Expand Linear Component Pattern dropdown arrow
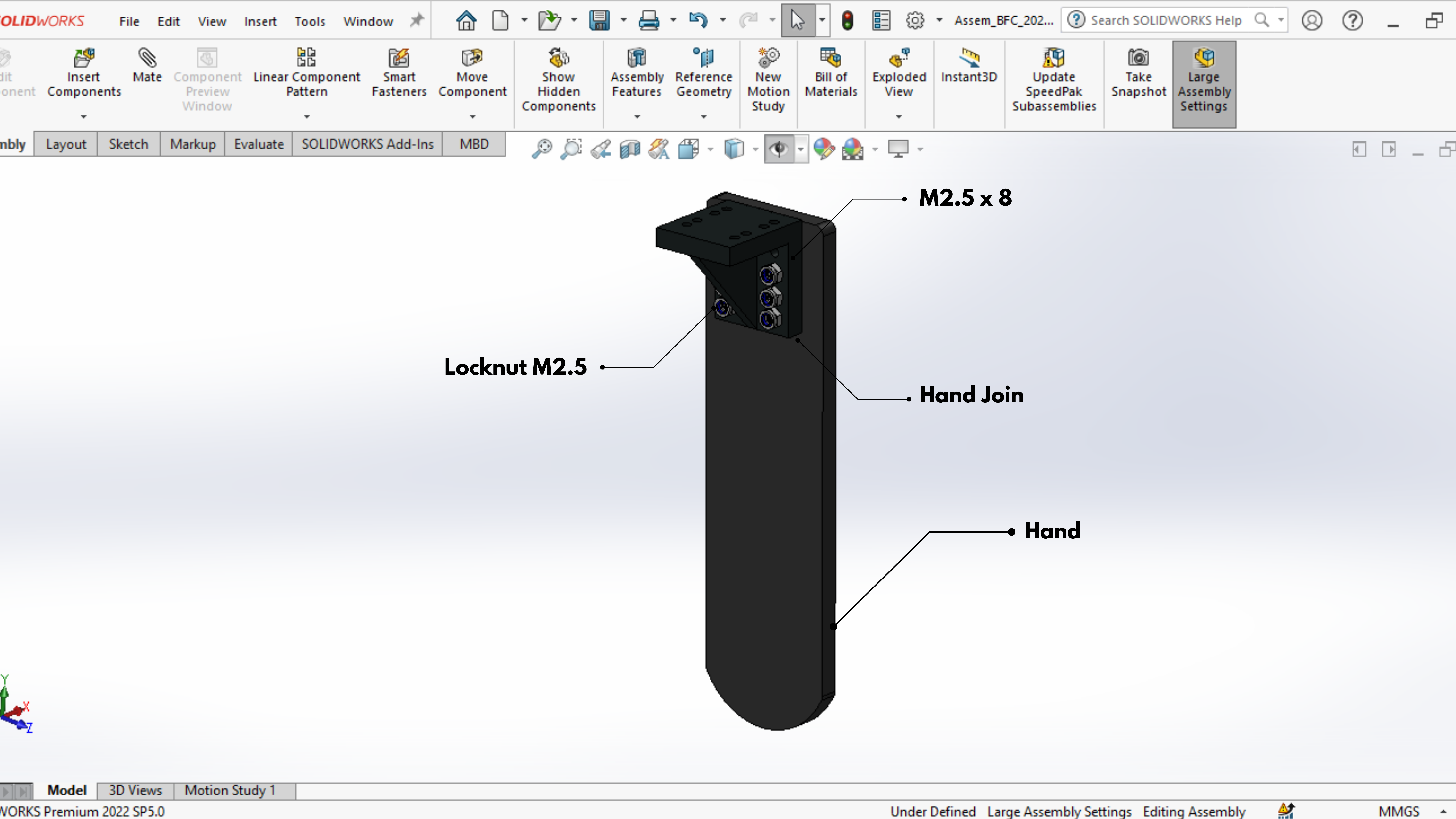Screen dimensions: 1456x819 tap(307, 116)
